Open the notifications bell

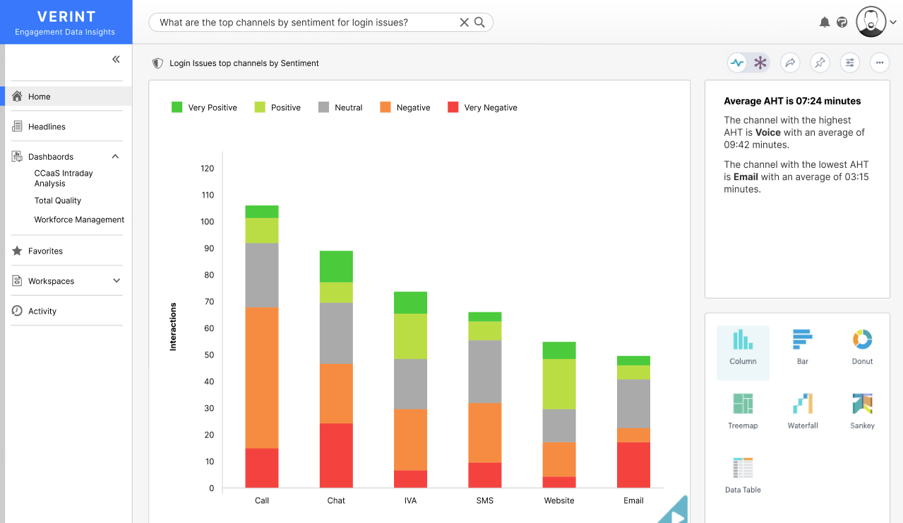825,22
